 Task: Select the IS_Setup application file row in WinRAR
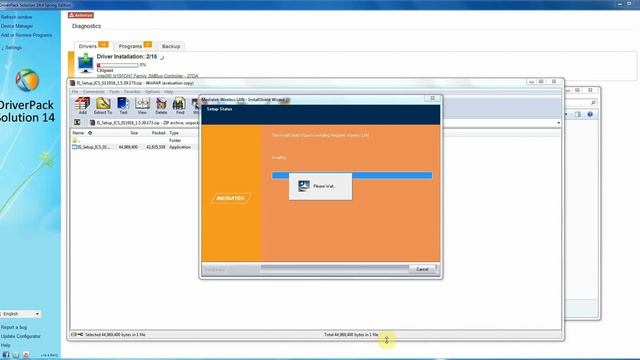134,147
